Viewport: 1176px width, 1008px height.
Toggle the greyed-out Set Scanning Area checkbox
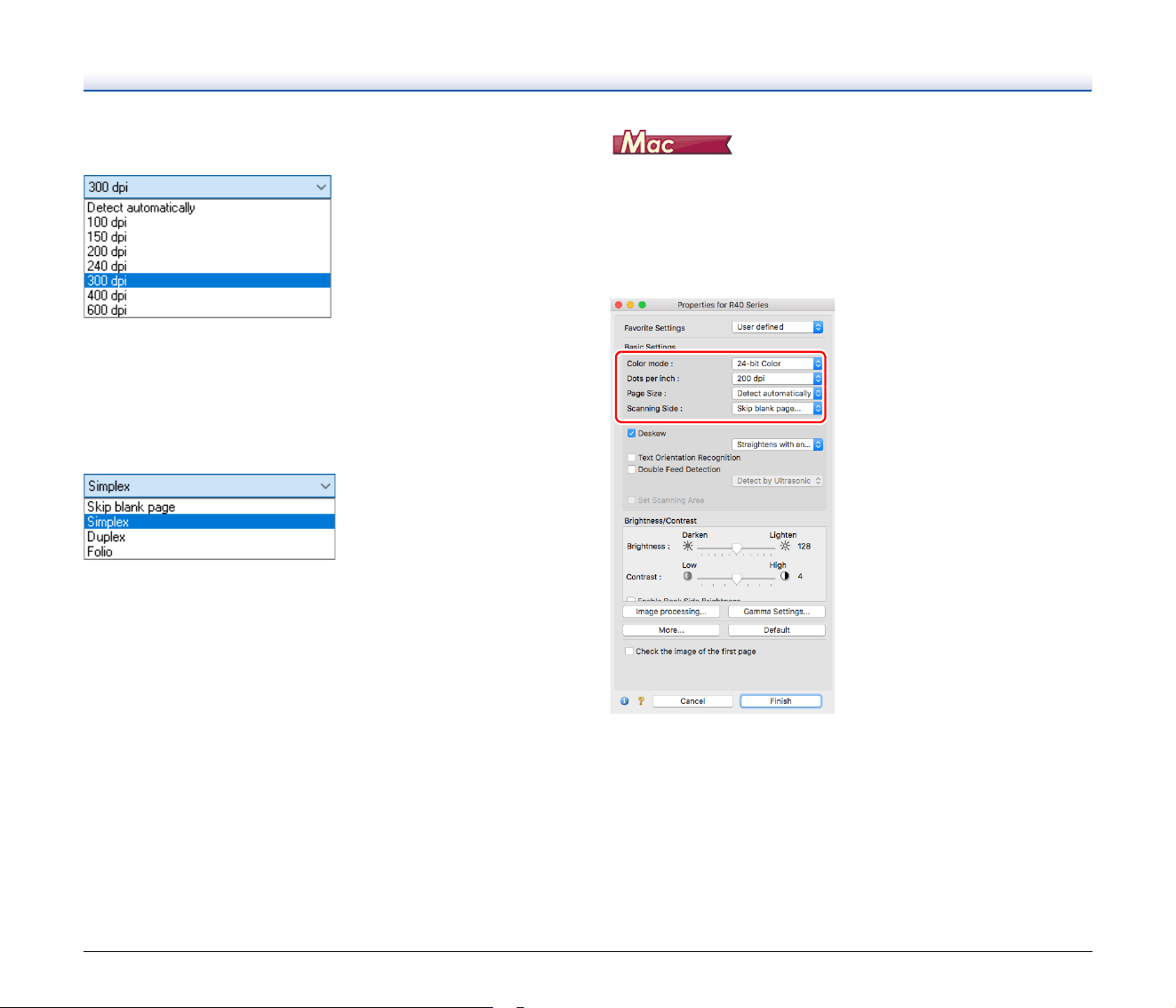click(631, 500)
